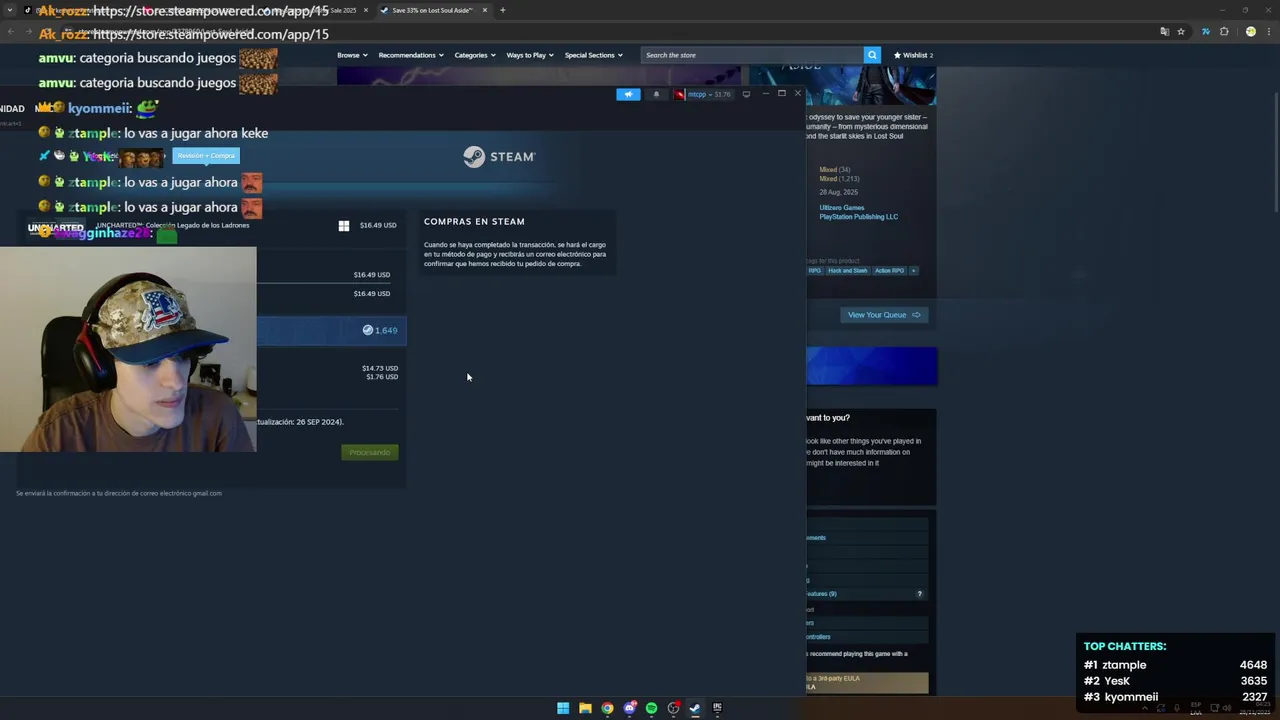Click the 28 Aug, 2025 release date
The width and height of the screenshot is (1280, 720).
[839, 192]
